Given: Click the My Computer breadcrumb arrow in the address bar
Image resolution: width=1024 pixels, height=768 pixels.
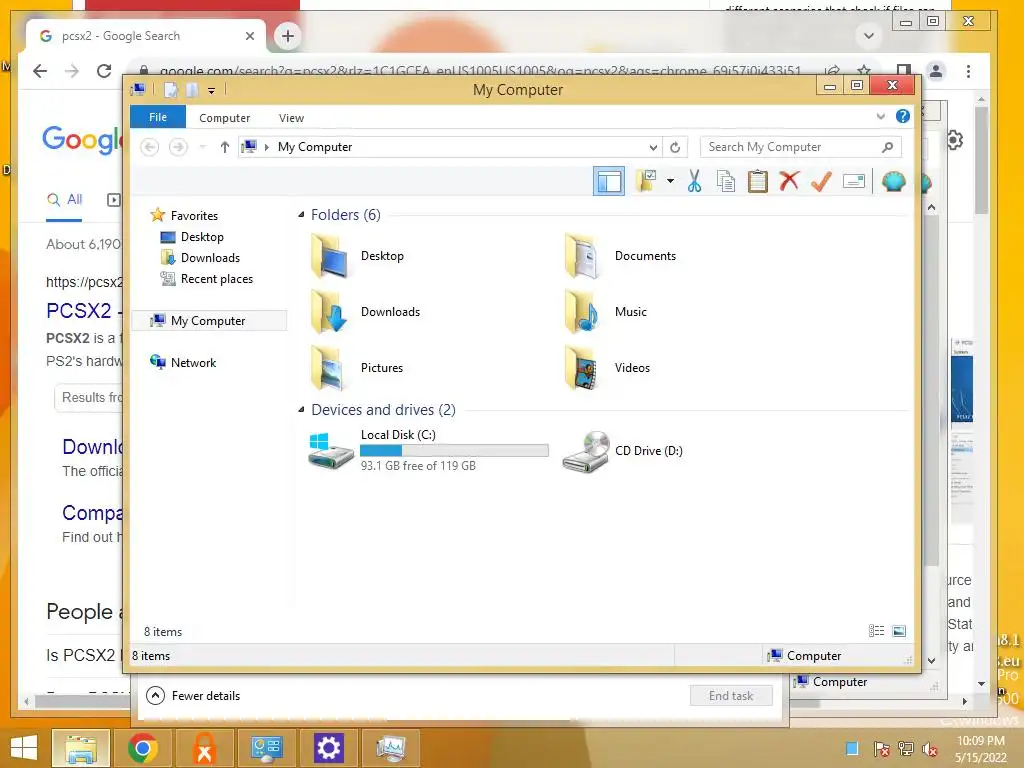Looking at the screenshot, I should tap(266, 147).
